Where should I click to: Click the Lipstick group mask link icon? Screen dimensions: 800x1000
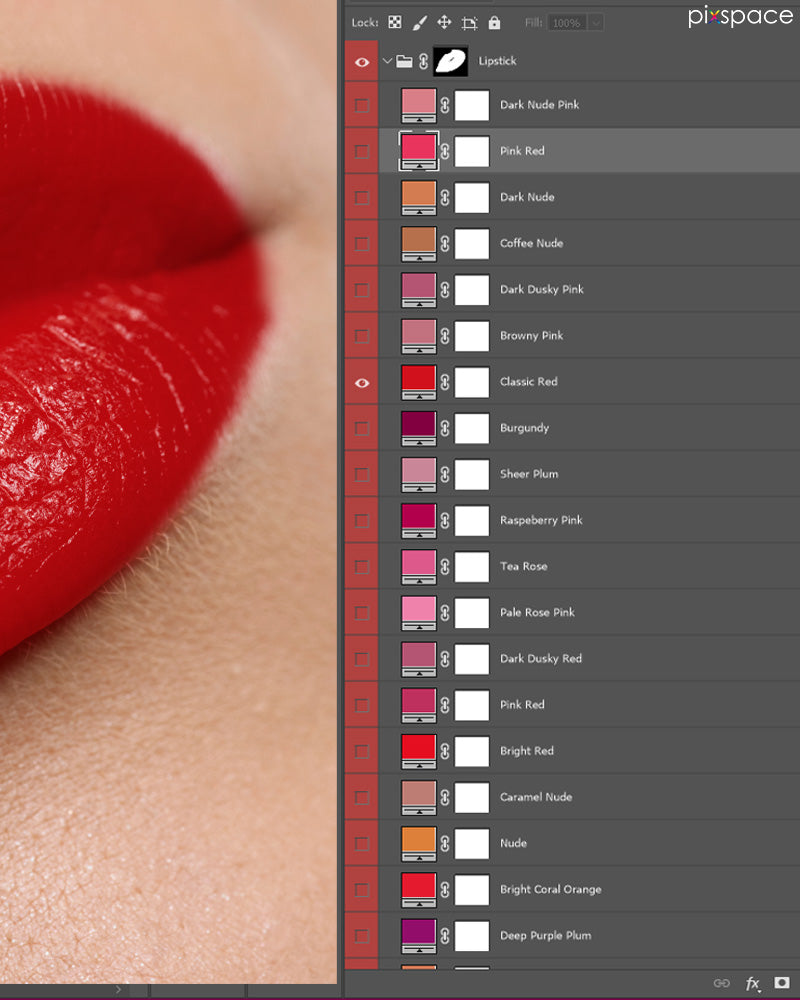coord(422,61)
